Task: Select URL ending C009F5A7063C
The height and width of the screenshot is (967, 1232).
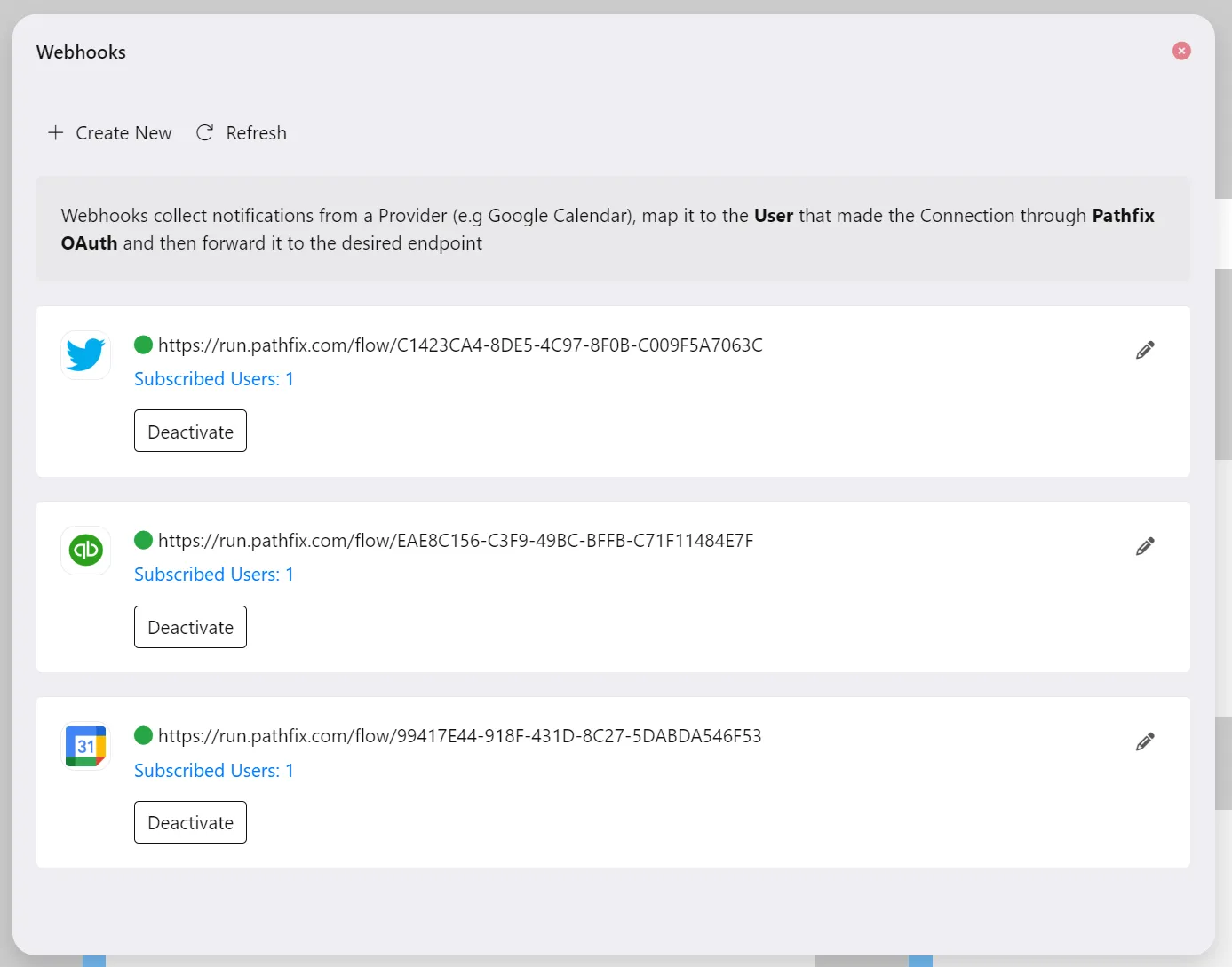Action: 460,345
